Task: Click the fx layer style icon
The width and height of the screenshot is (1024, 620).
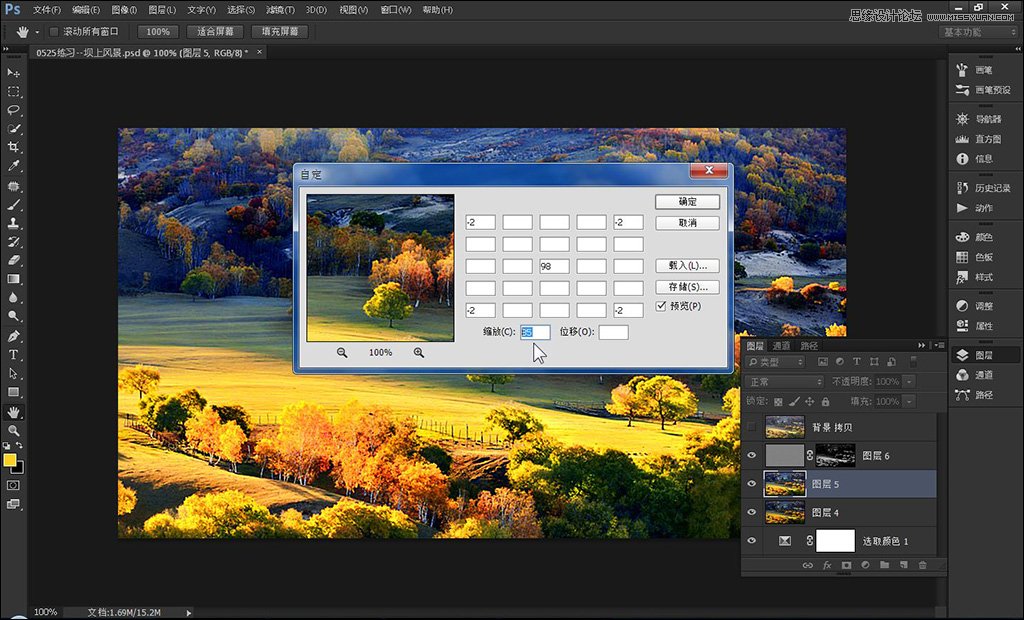Action: coord(827,565)
